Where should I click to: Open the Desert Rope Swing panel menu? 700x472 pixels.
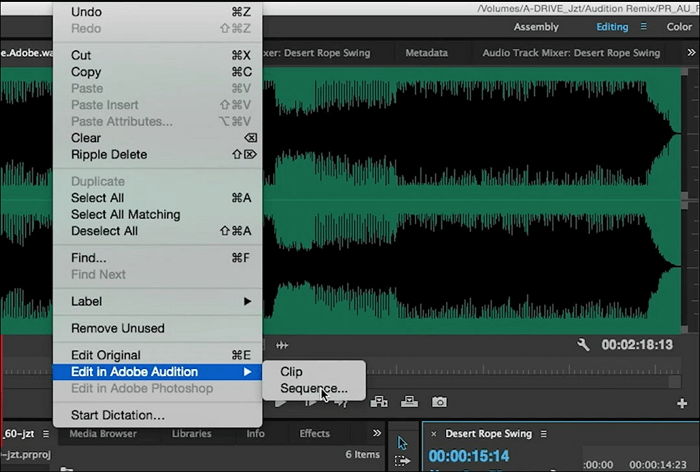pos(543,434)
